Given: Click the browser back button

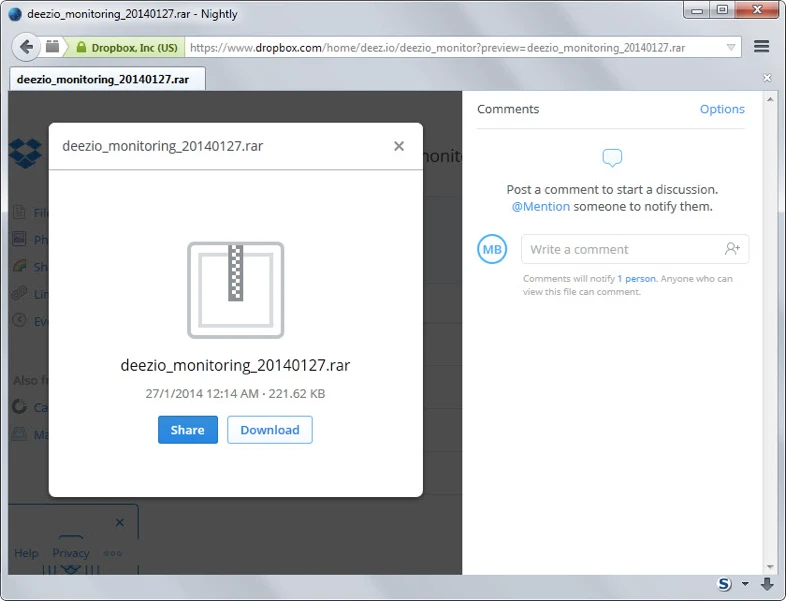Looking at the screenshot, I should tap(25, 47).
